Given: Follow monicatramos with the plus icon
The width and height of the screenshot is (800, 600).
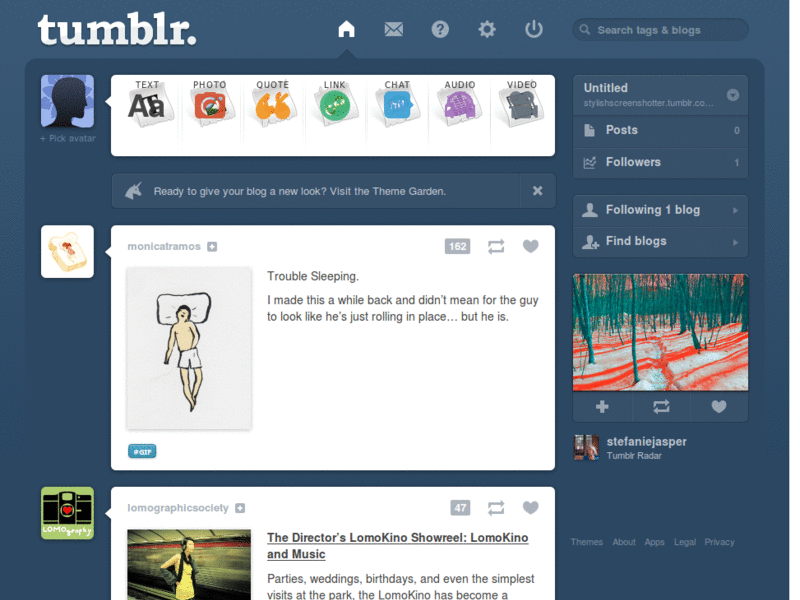Looking at the screenshot, I should coord(212,247).
